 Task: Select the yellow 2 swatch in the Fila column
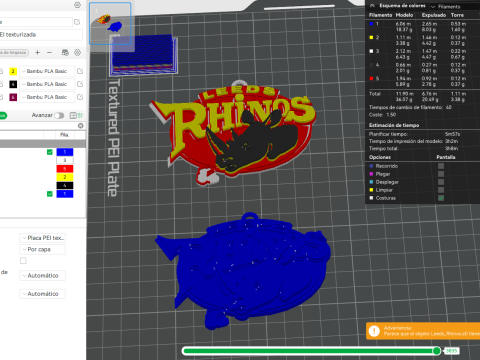[x=65, y=177]
